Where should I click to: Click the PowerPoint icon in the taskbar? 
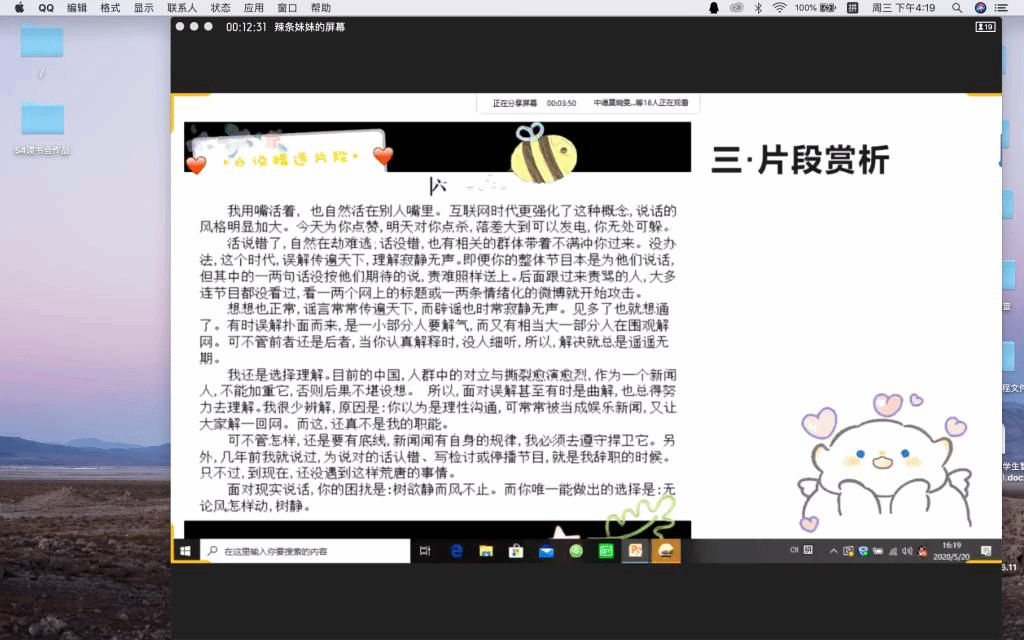coord(635,551)
